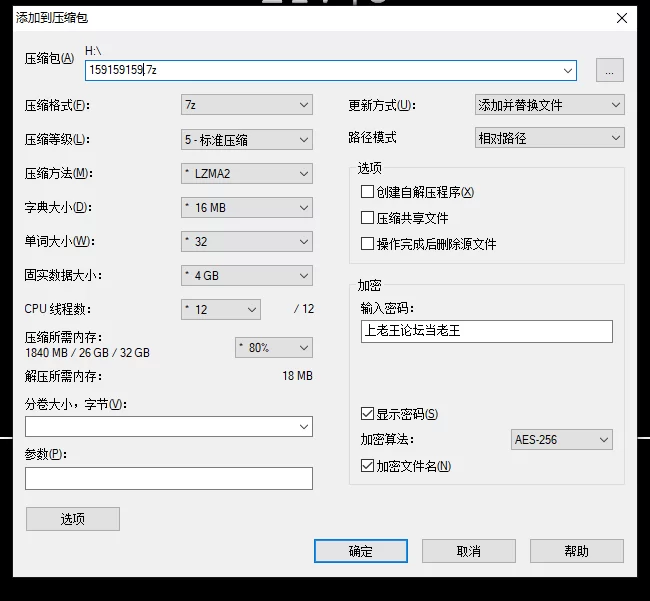Viewport: 650px width, 601px height.
Task: Open the CPU 线程数 dropdown showing 12
Action: click(x=221, y=310)
